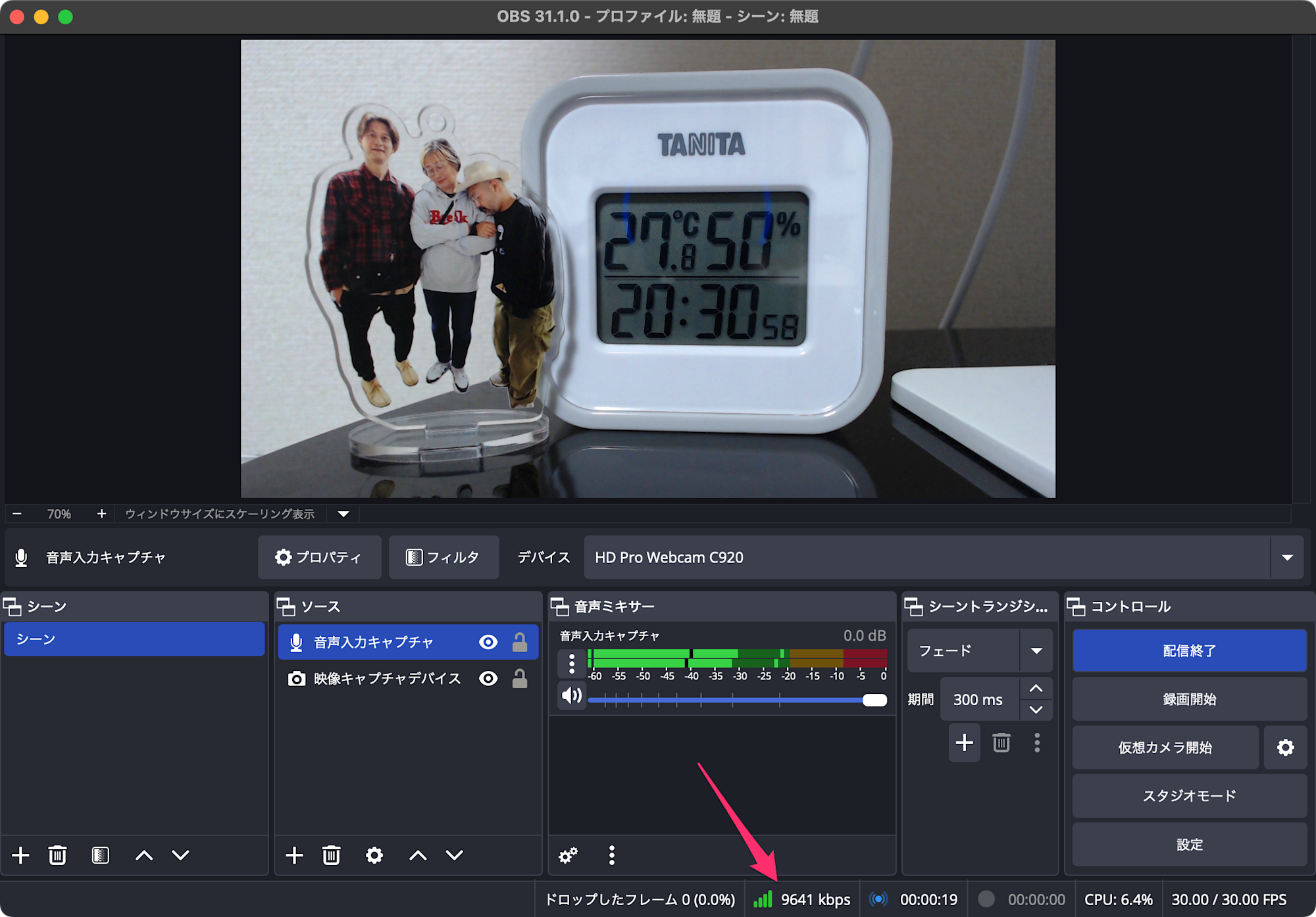Screen dimensions: 1316x917
Task: Open advanced audio properties gears icon
Action: (568, 855)
